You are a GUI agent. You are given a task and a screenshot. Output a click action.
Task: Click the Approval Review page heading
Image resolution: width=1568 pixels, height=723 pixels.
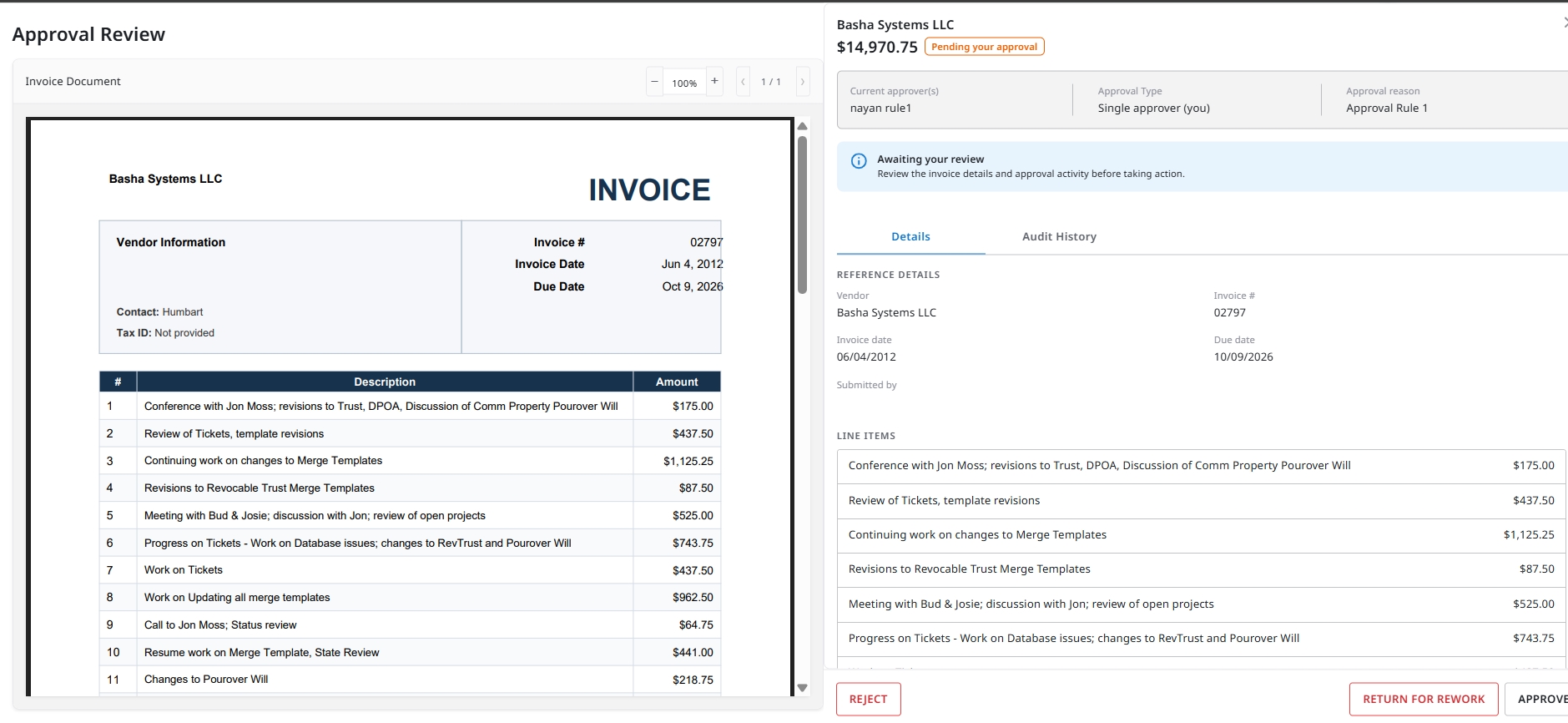(x=88, y=34)
